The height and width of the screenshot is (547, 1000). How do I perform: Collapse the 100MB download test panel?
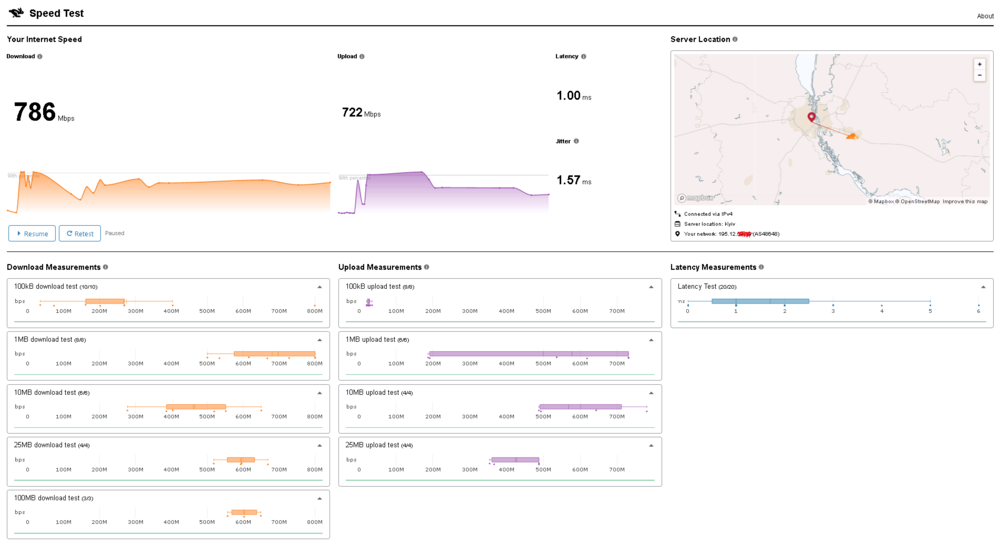tap(320, 498)
